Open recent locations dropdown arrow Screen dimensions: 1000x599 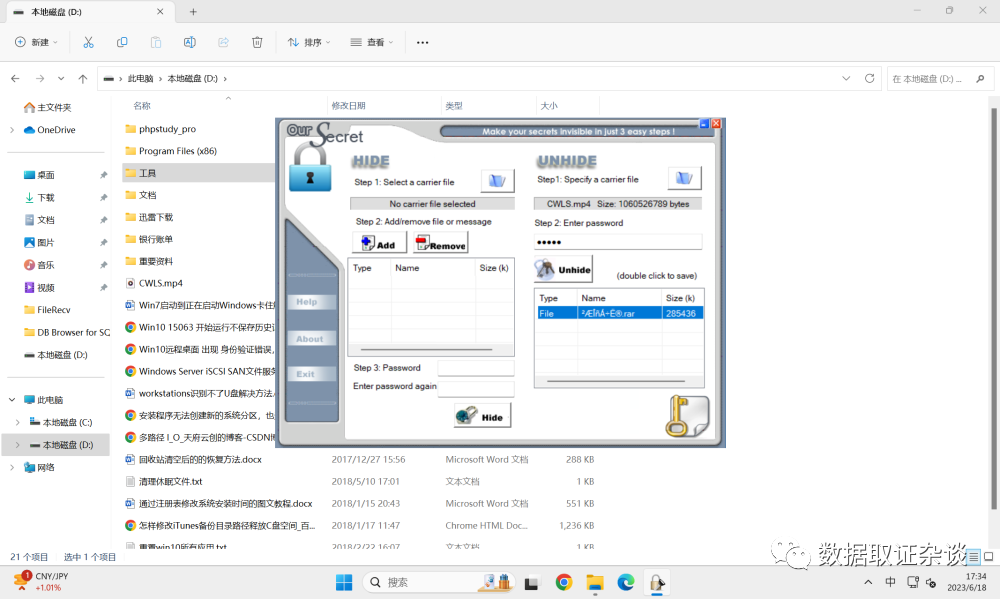61,78
